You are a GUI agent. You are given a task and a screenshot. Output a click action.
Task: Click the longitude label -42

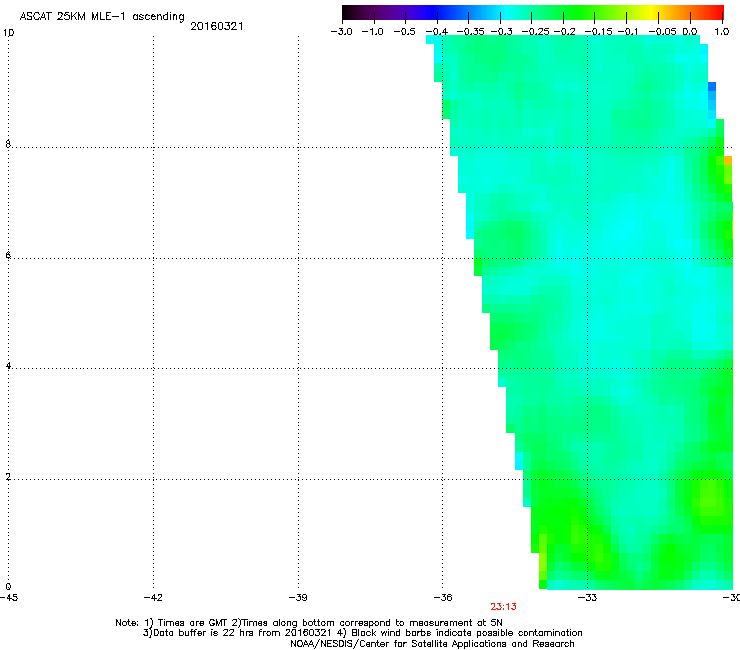pos(153,598)
